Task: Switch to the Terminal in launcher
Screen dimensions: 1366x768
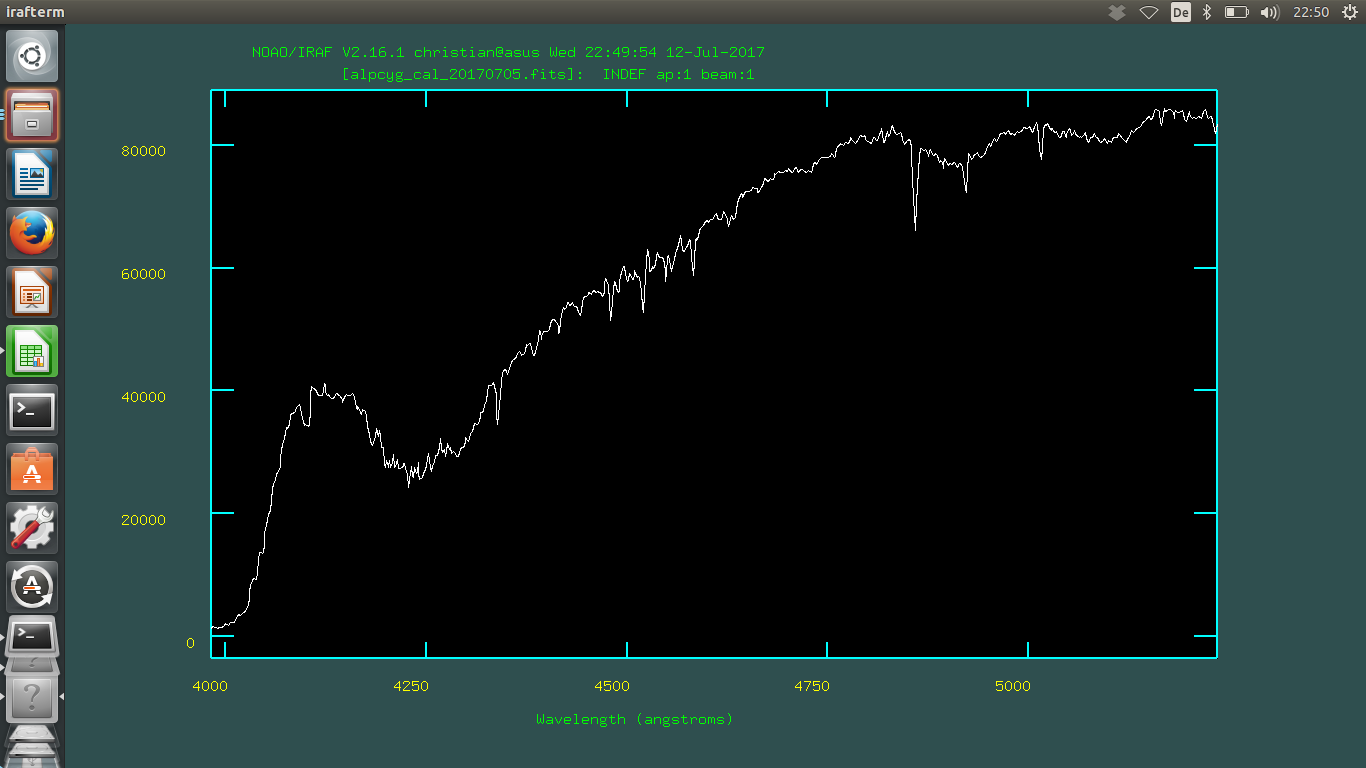Action: 33,410
